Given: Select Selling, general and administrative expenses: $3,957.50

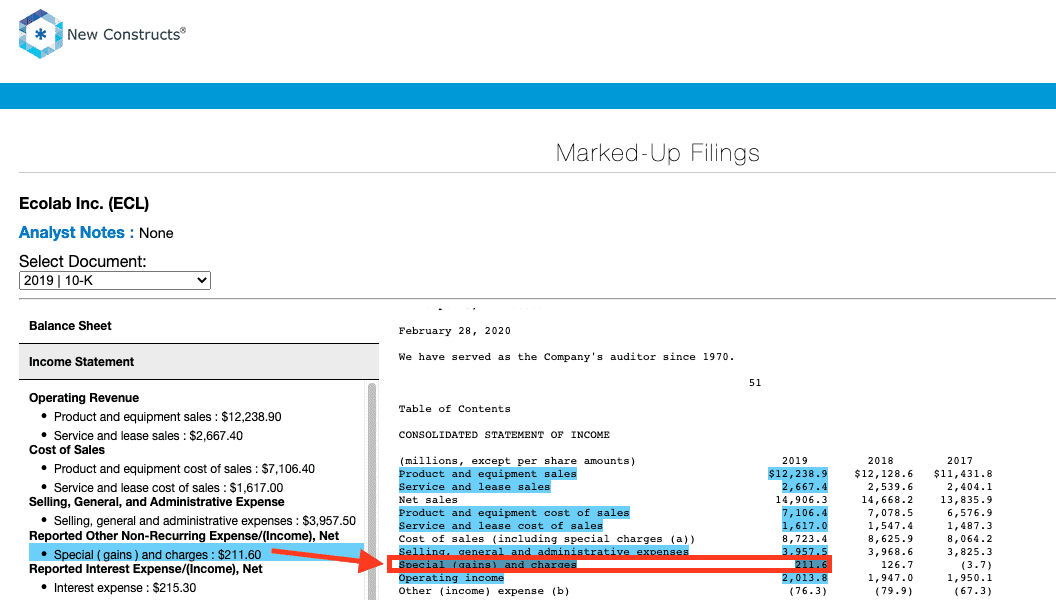Looking at the screenshot, I should [205, 521].
